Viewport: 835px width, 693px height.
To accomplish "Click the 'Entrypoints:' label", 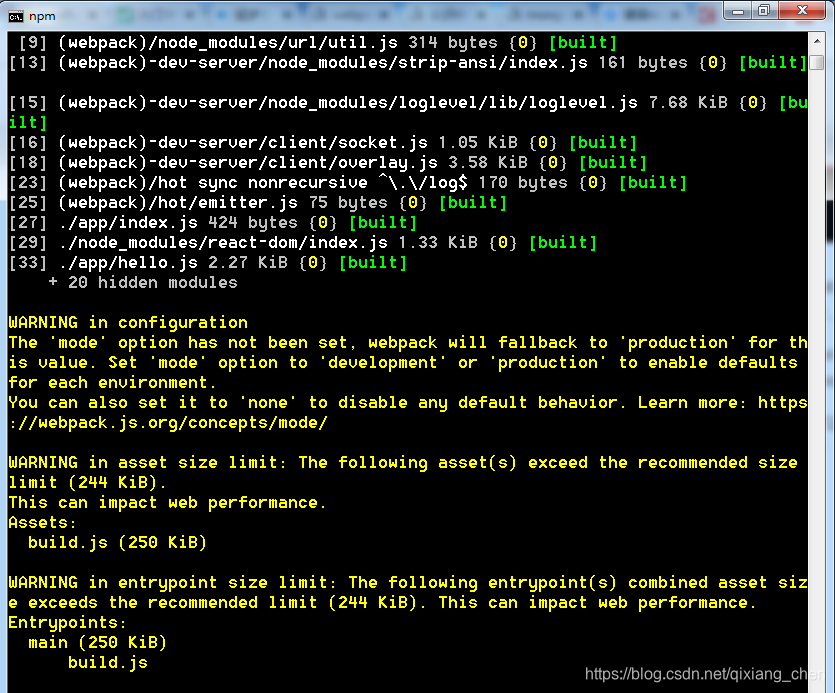I will [67, 622].
